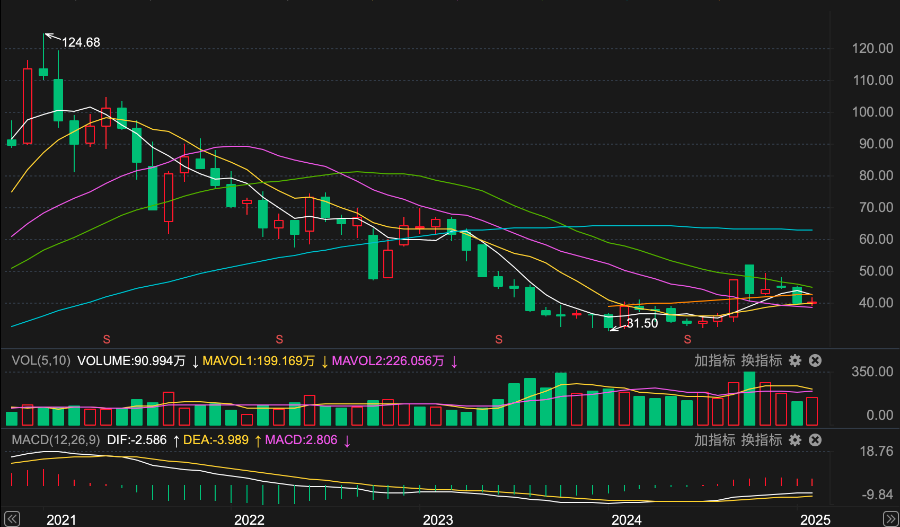Close the MACD indicator panel
The image size is (900, 527).
pyautogui.click(x=815, y=439)
